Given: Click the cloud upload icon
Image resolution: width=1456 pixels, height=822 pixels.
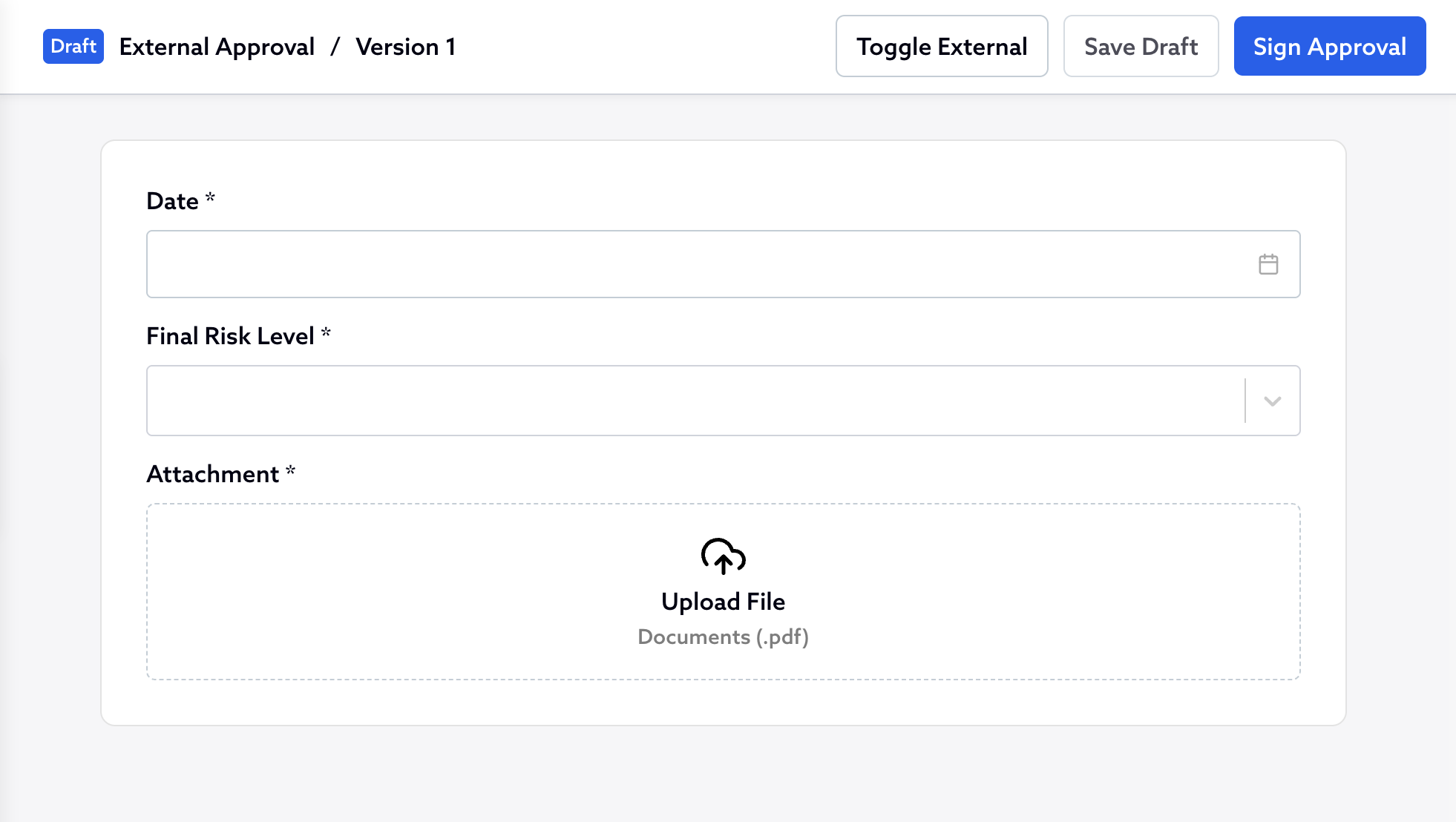Looking at the screenshot, I should pos(723,556).
